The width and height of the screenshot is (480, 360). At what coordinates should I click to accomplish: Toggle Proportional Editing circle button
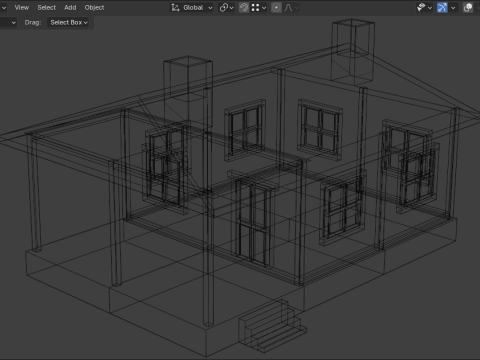point(276,7)
